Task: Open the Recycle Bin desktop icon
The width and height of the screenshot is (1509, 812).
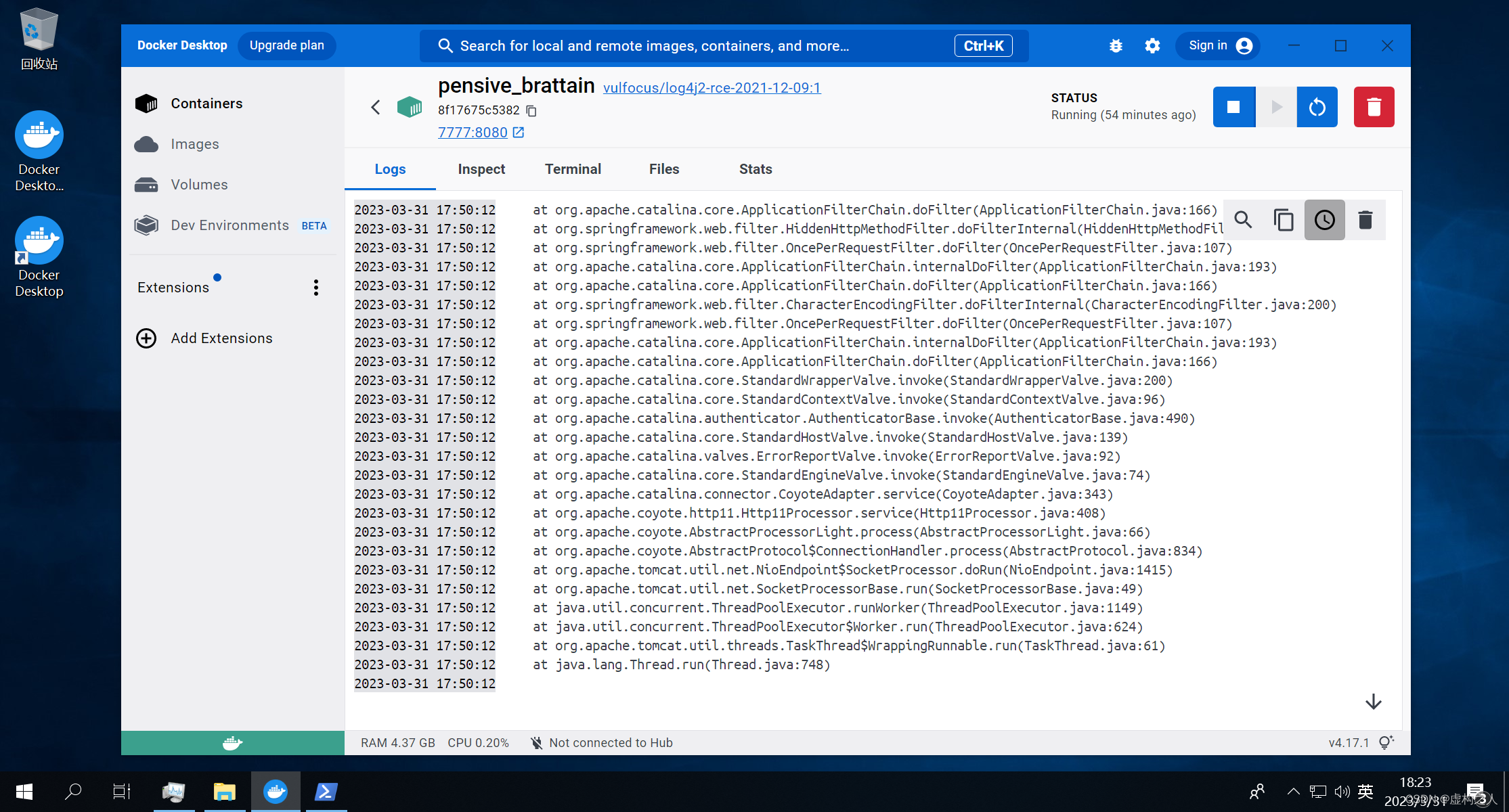Action: point(39,39)
